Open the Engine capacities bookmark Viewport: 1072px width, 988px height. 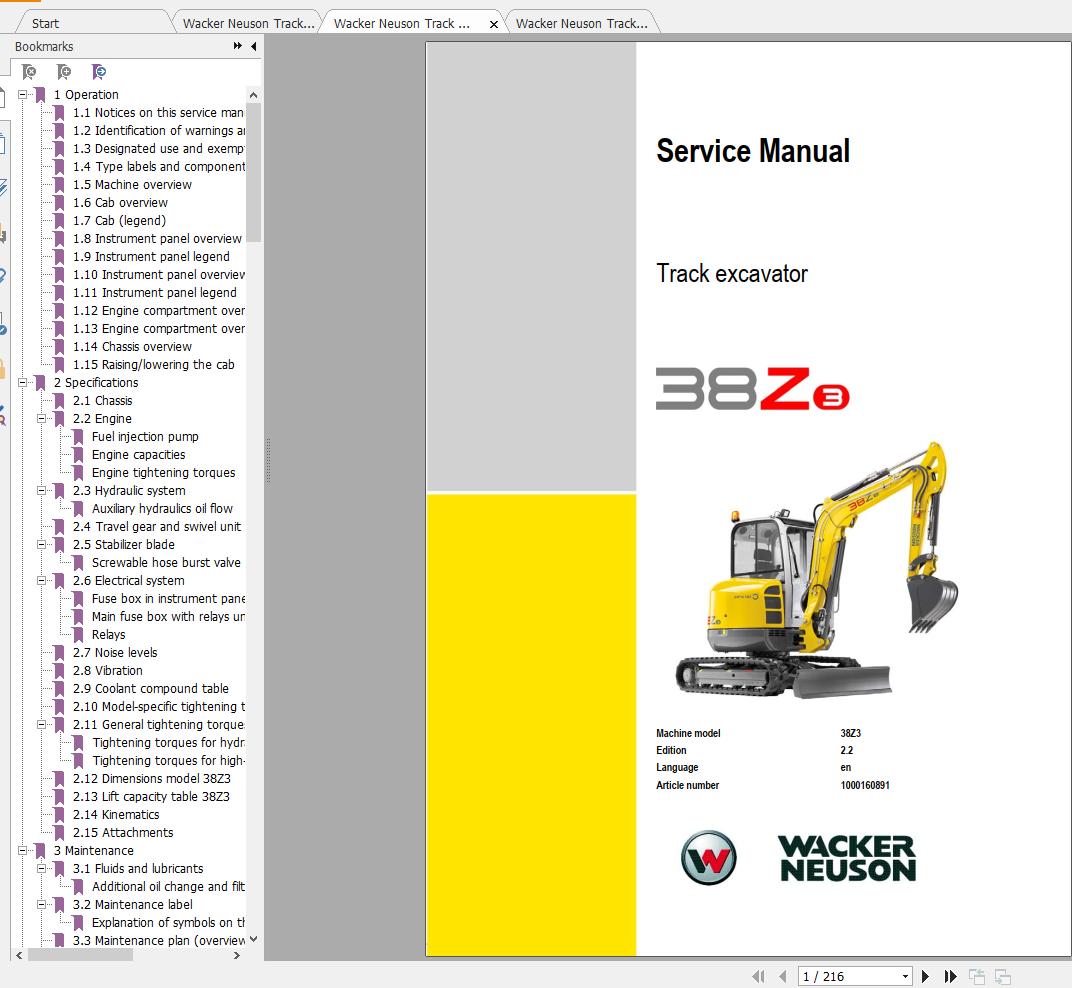coord(139,455)
